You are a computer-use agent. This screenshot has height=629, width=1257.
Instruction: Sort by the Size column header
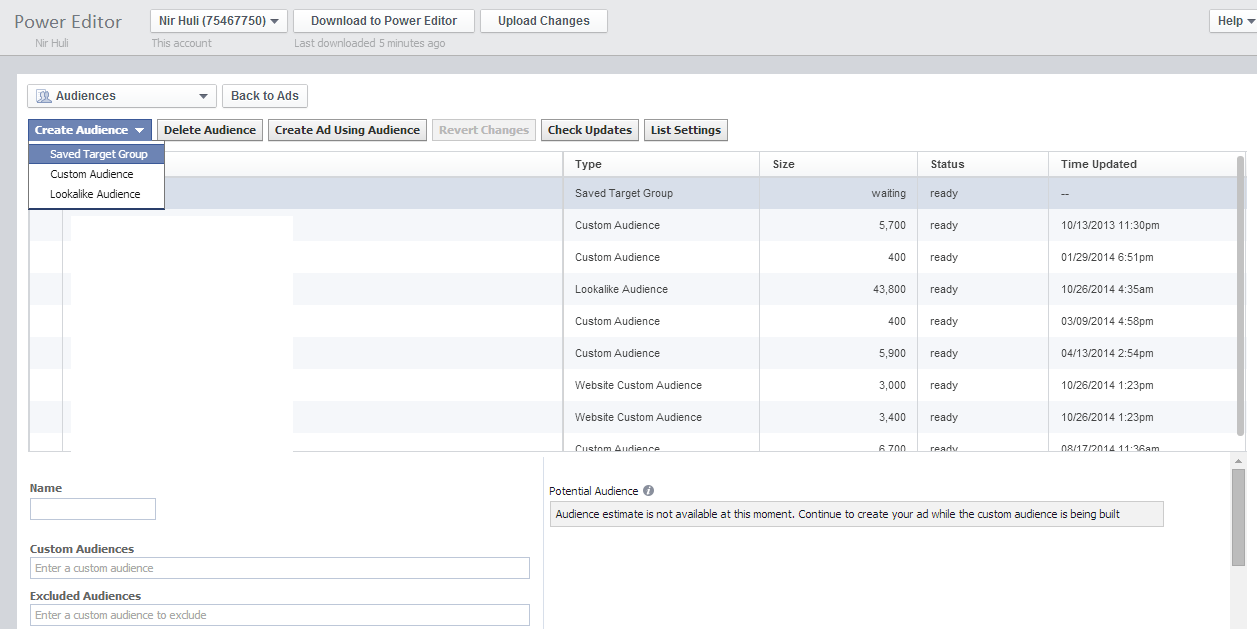839,164
